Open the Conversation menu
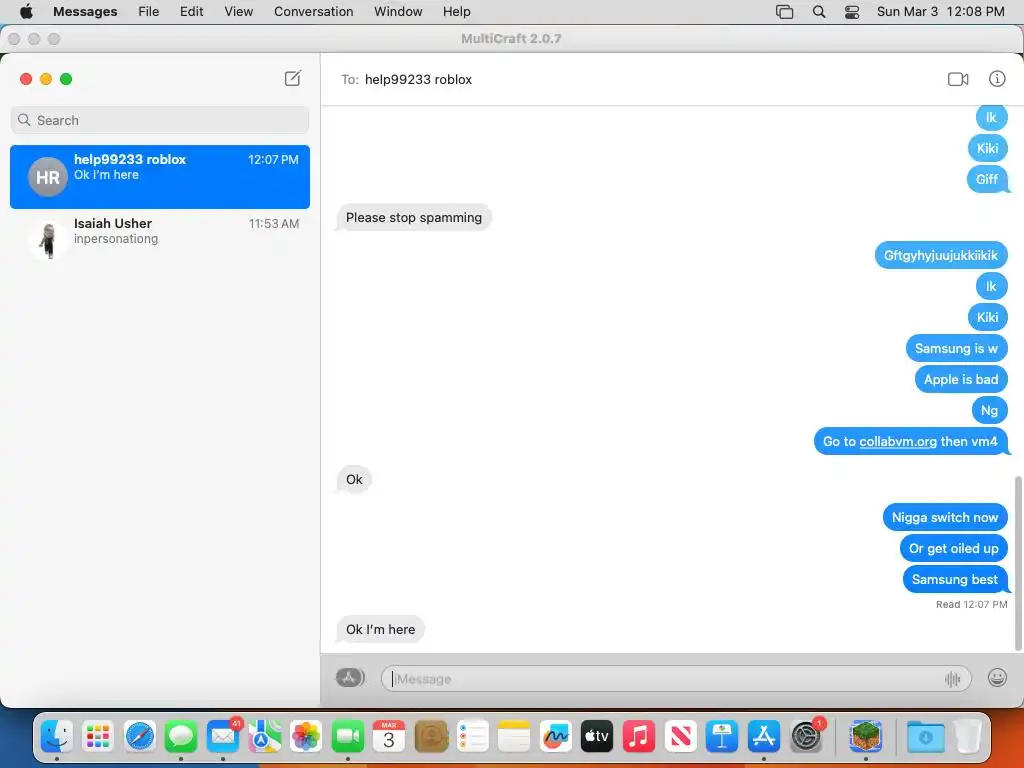 [x=313, y=11]
